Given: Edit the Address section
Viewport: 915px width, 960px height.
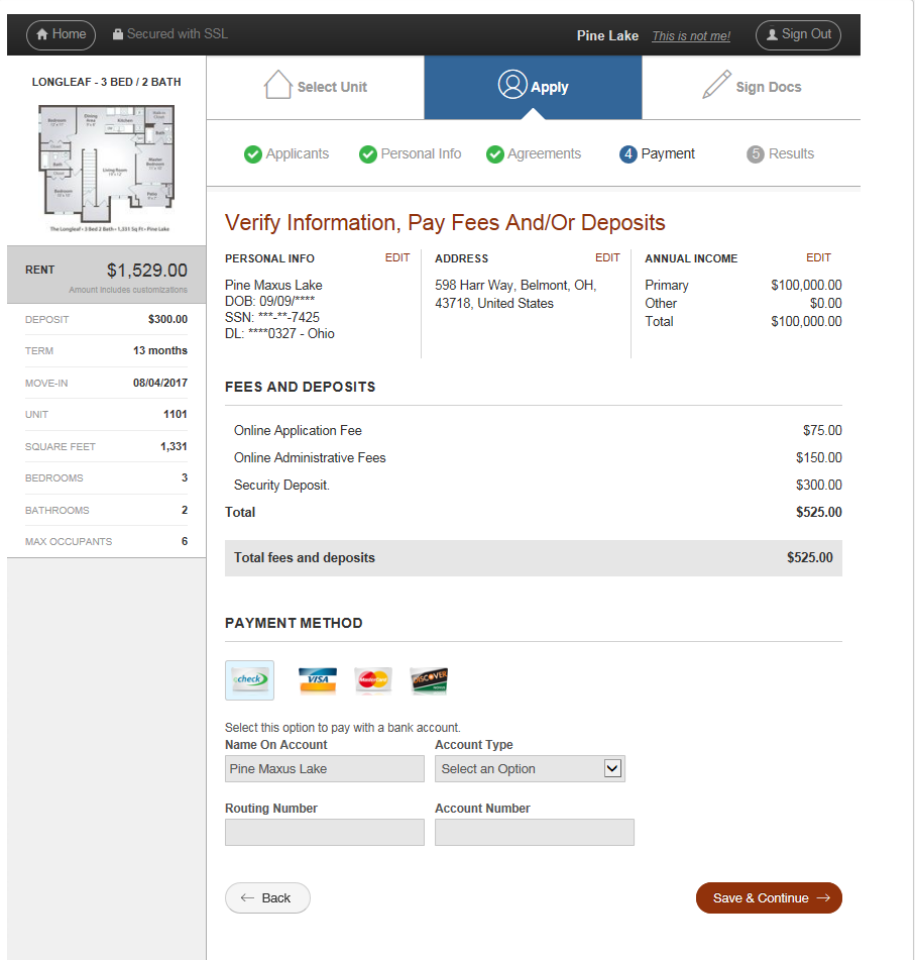Looking at the screenshot, I should tap(607, 258).
